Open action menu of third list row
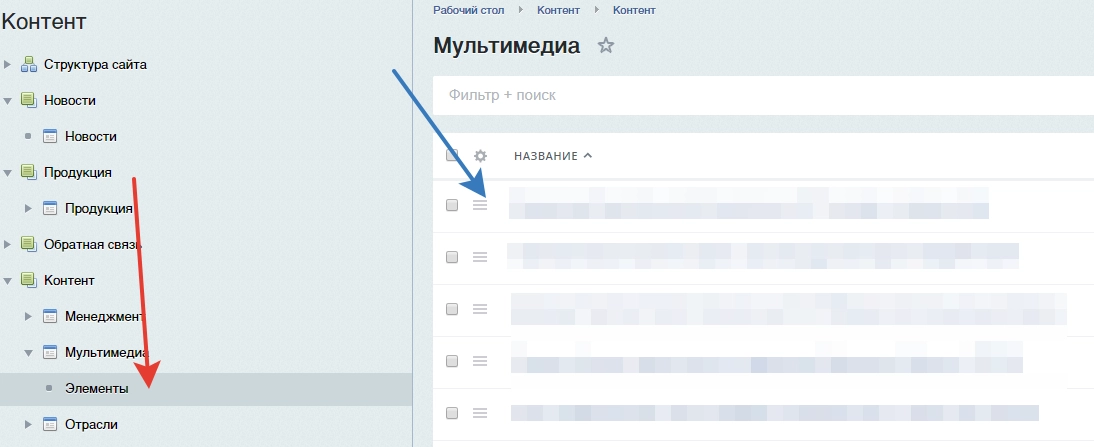 (x=480, y=308)
